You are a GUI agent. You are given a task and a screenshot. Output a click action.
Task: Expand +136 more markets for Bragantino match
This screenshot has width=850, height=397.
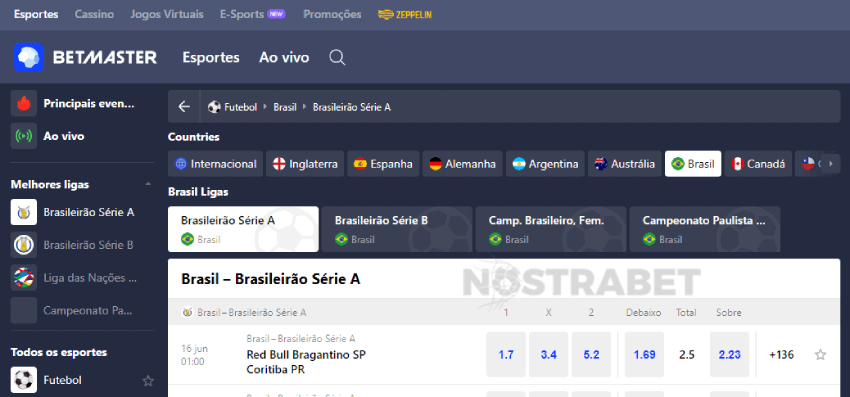(781, 355)
